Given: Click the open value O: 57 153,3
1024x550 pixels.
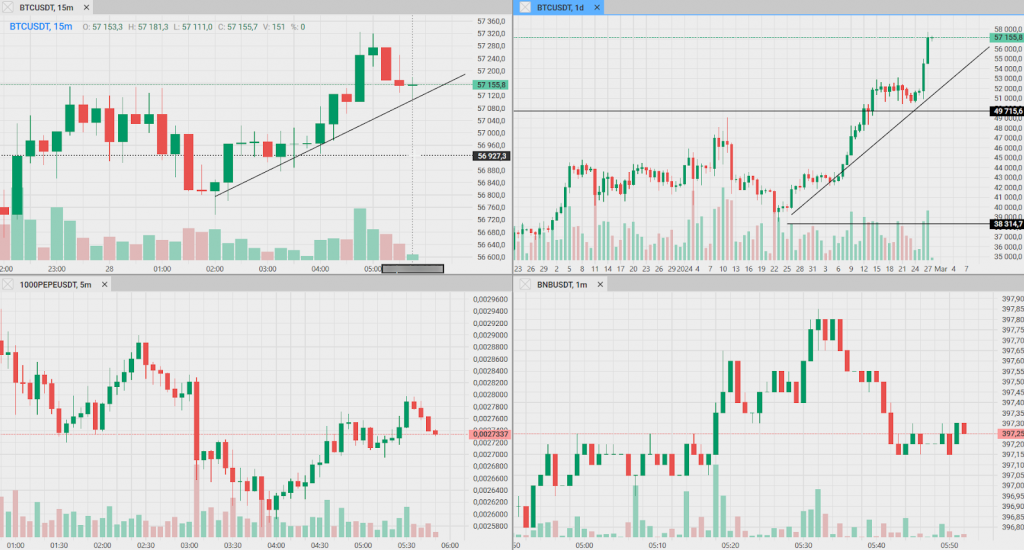Looking at the screenshot, I should pos(103,27).
